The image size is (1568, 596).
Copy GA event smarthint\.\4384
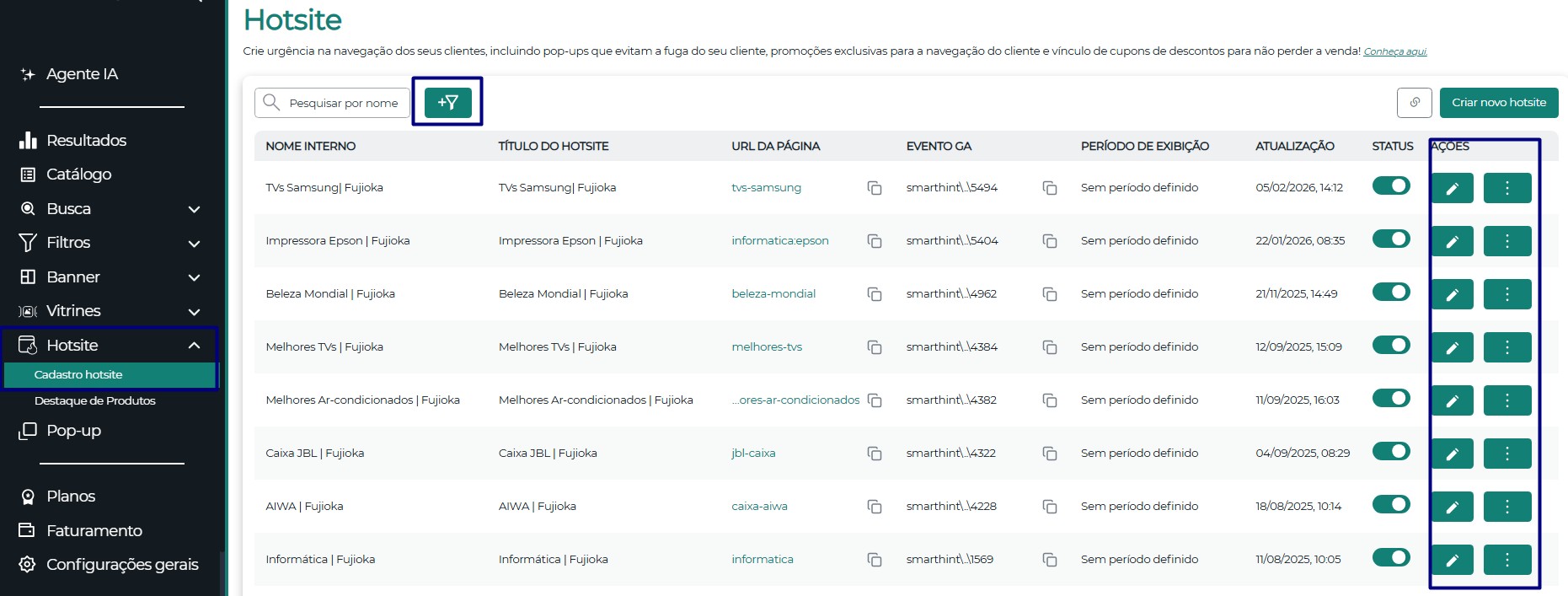point(1050,347)
